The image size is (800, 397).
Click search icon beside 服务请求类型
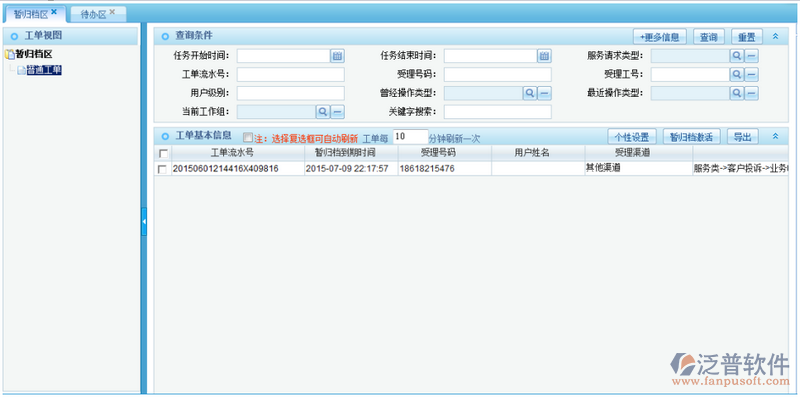(737, 56)
